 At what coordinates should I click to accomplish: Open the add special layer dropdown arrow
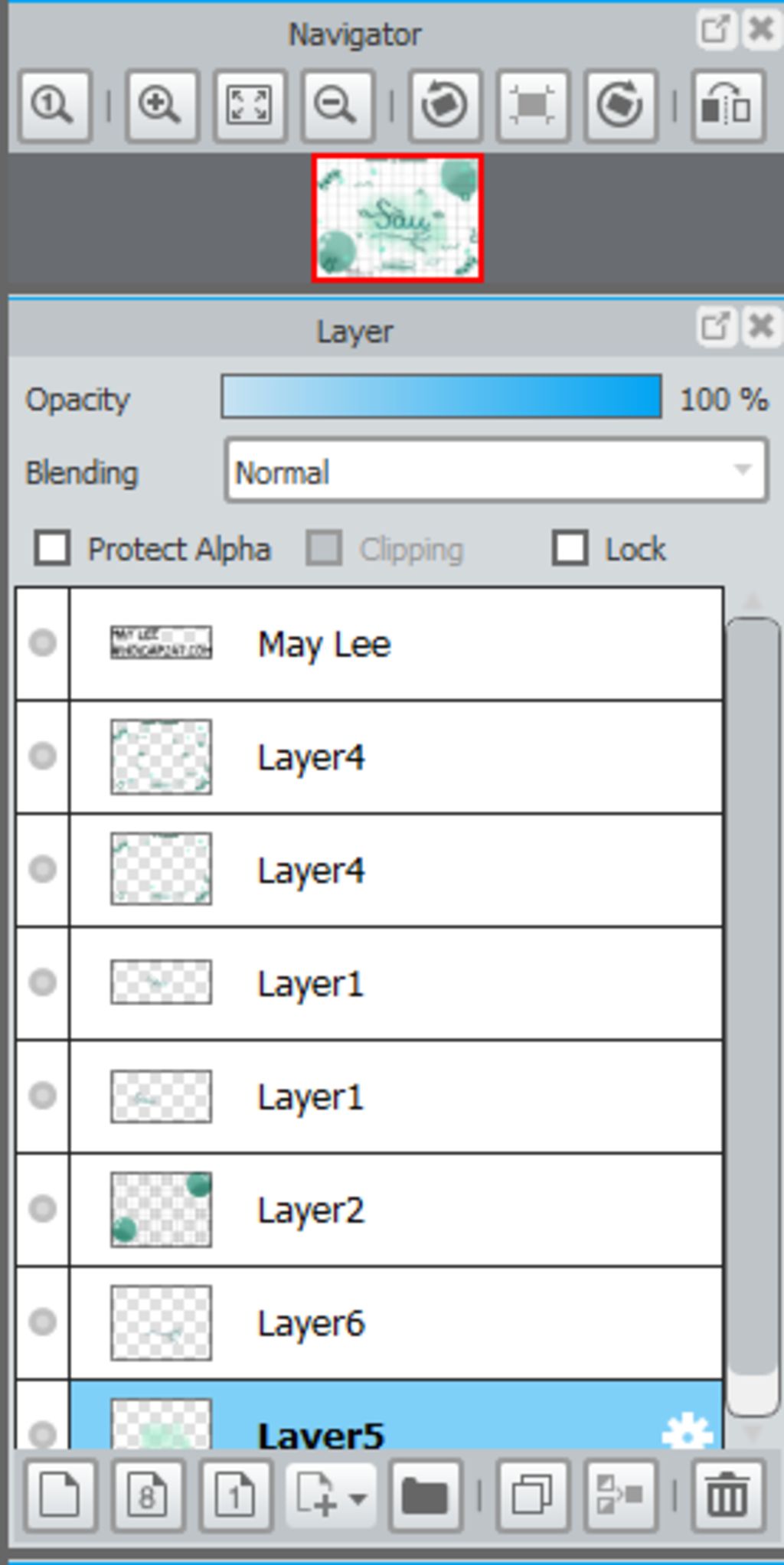(x=358, y=1497)
